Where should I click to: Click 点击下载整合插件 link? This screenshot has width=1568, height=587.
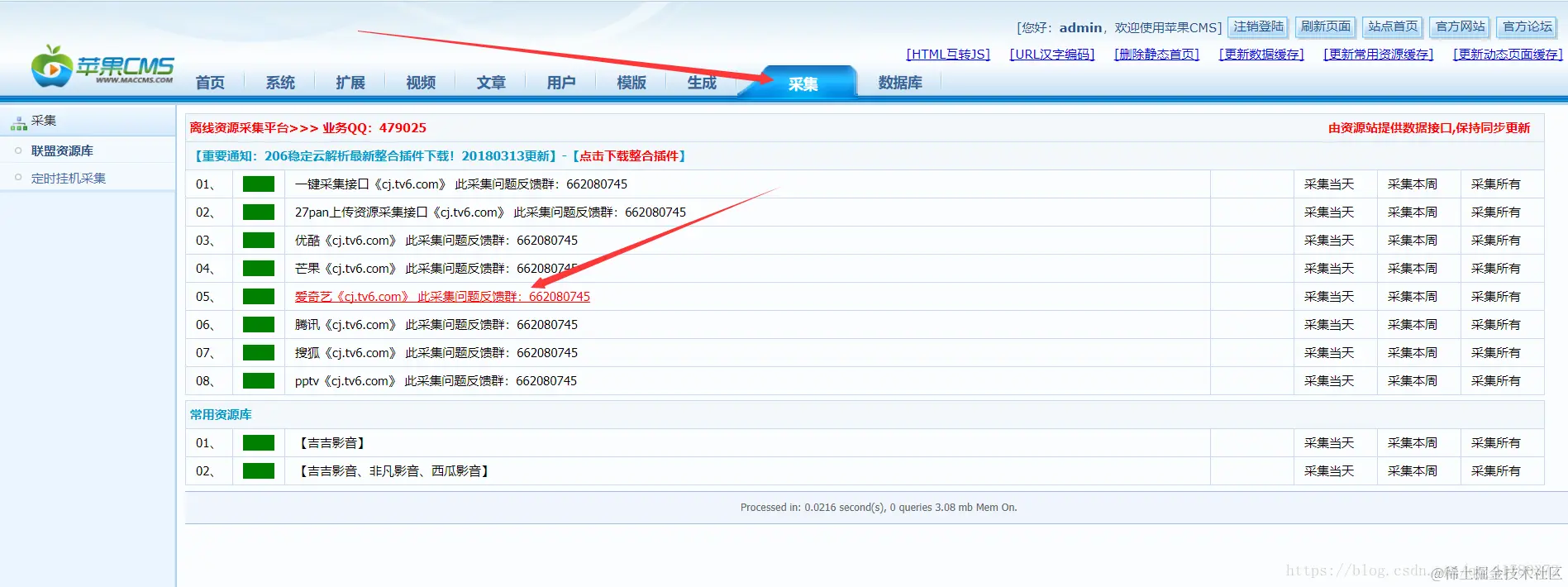coord(629,155)
